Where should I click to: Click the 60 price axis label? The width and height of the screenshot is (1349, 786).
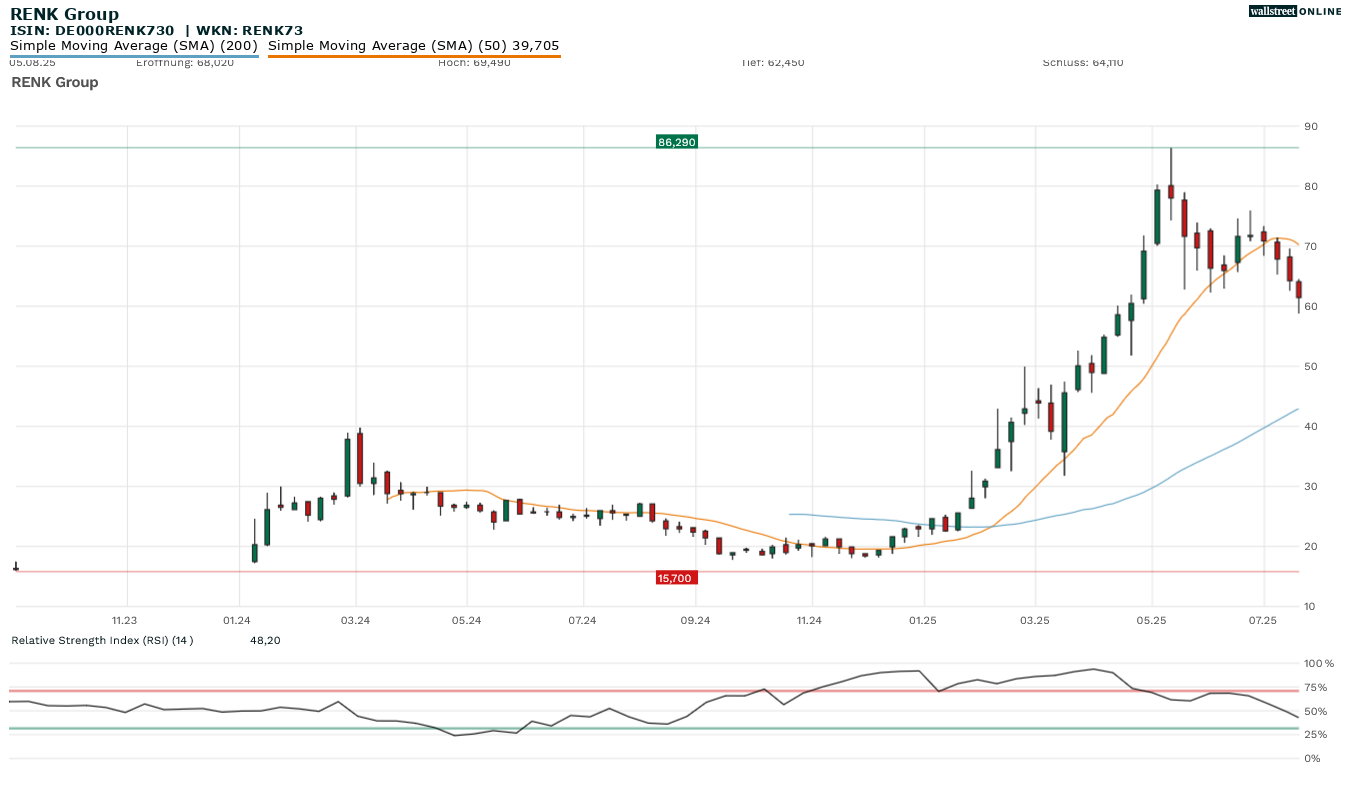point(1311,307)
